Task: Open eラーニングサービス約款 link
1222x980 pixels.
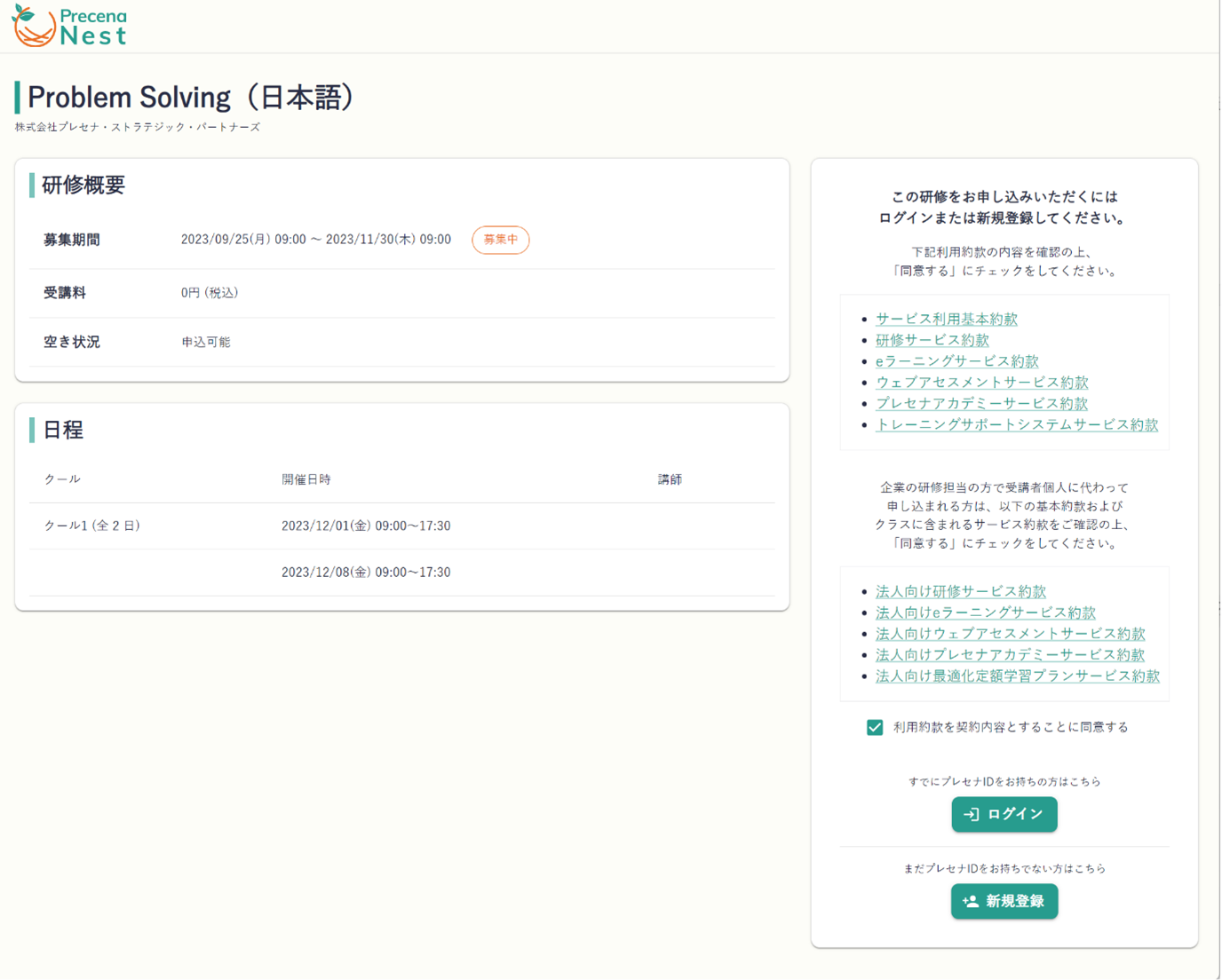Action: 957,361
